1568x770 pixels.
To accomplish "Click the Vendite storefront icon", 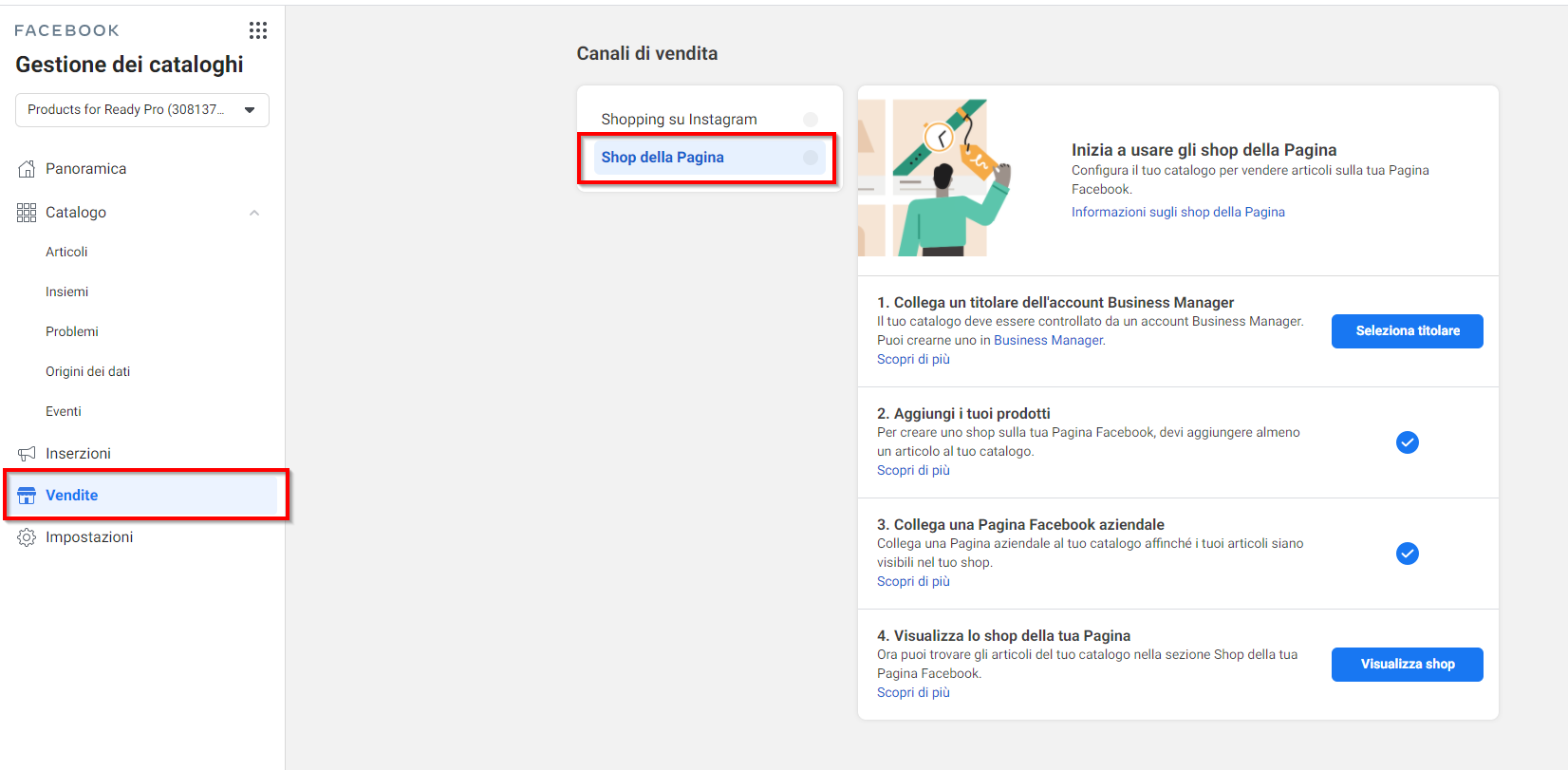I will point(27,496).
